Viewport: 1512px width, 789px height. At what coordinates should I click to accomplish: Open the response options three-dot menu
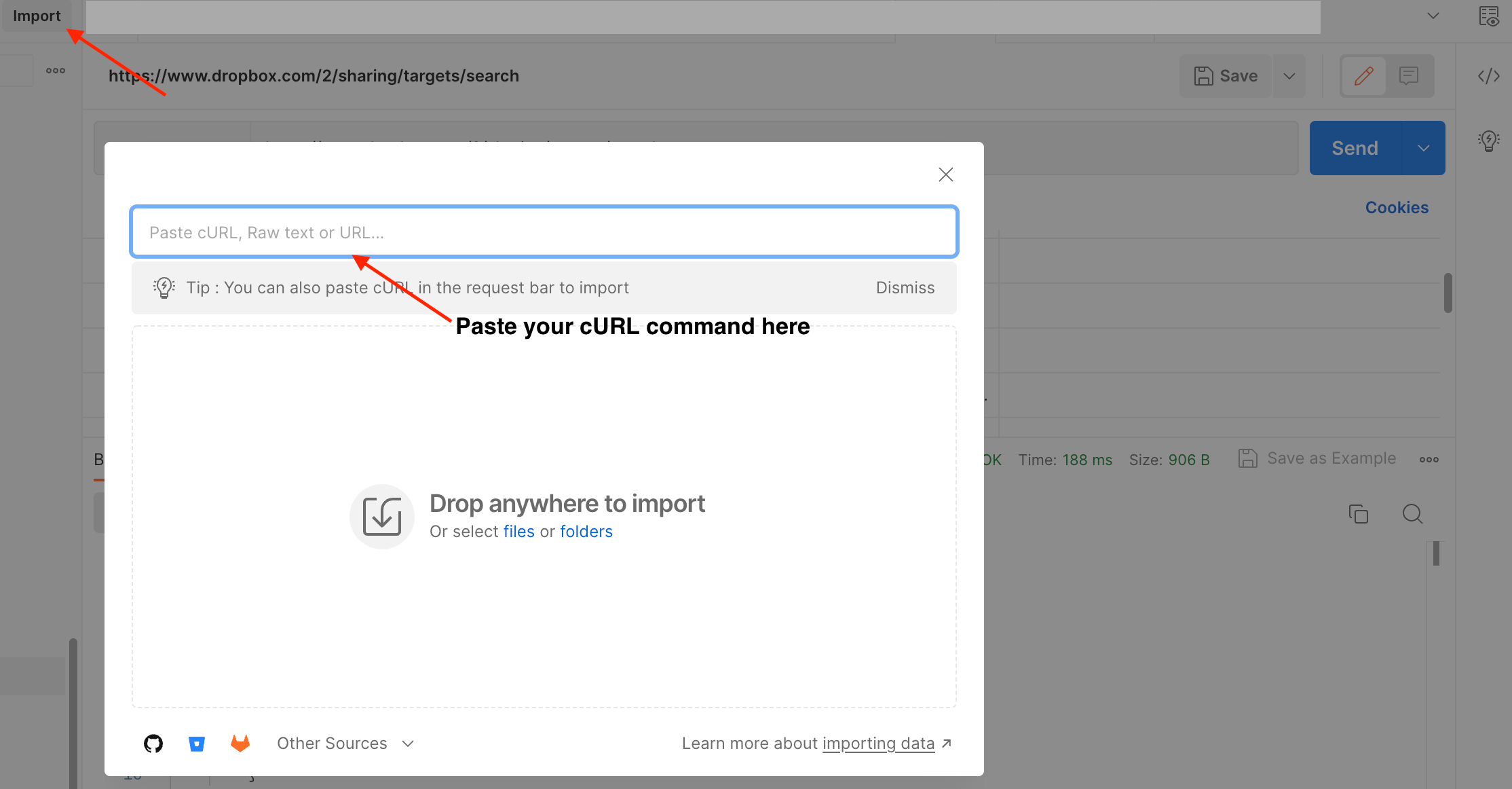1429,459
